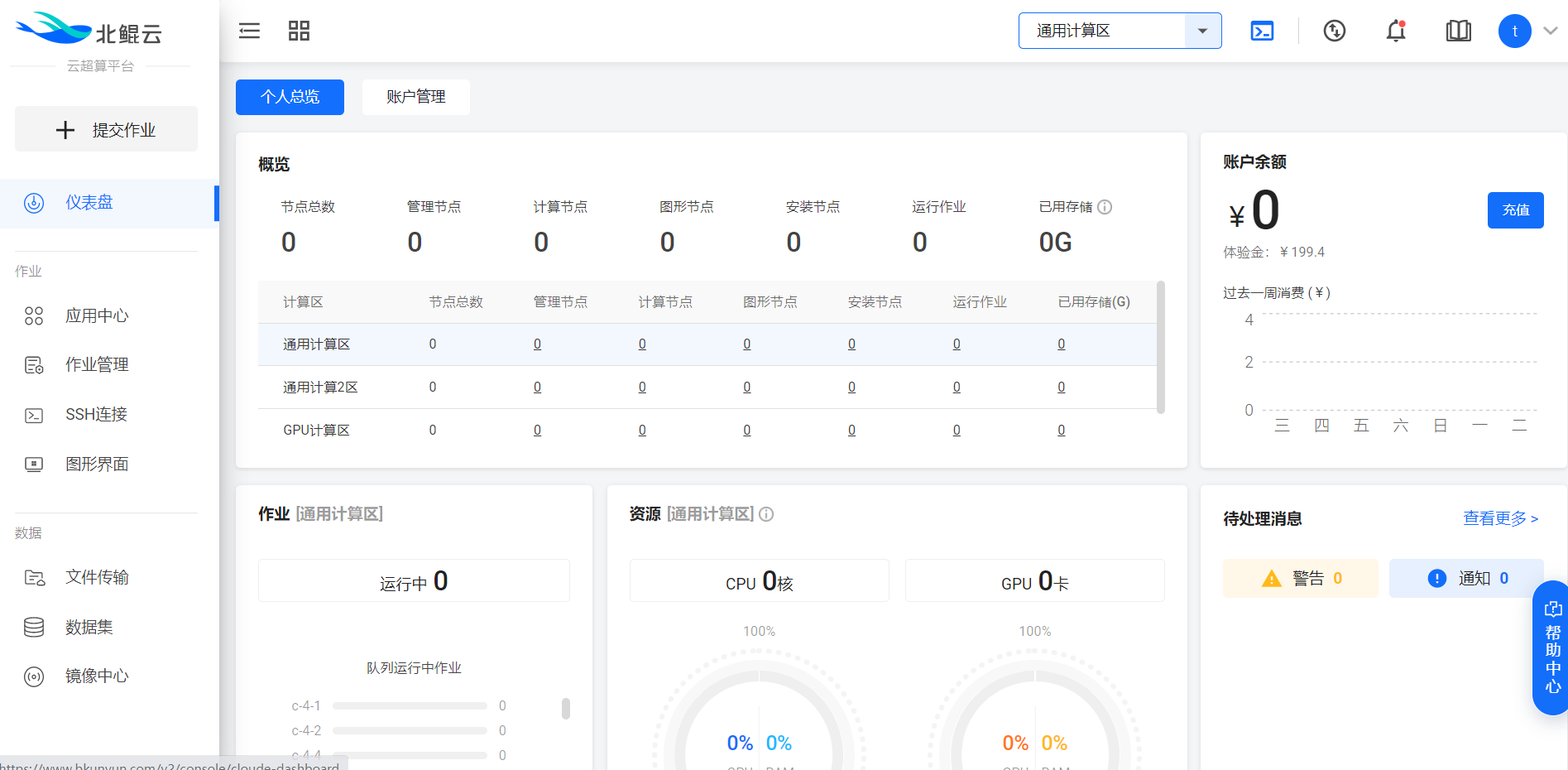This screenshot has width=1568, height=770.
Task: Select the 通用计算区 table row name
Action: 316,344
